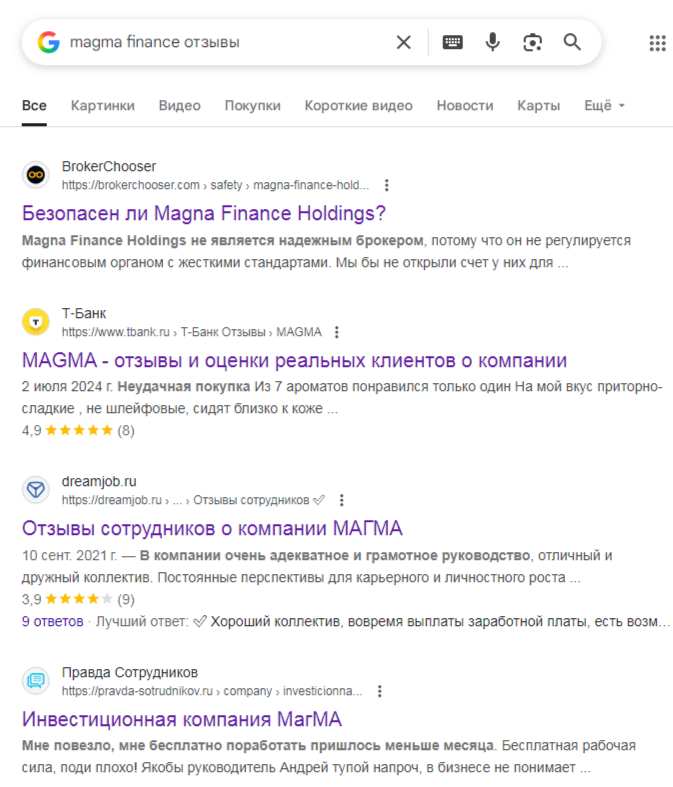Expand the 'Ещё' dropdown menu
673x787 pixels.
pyautogui.click(x=604, y=105)
